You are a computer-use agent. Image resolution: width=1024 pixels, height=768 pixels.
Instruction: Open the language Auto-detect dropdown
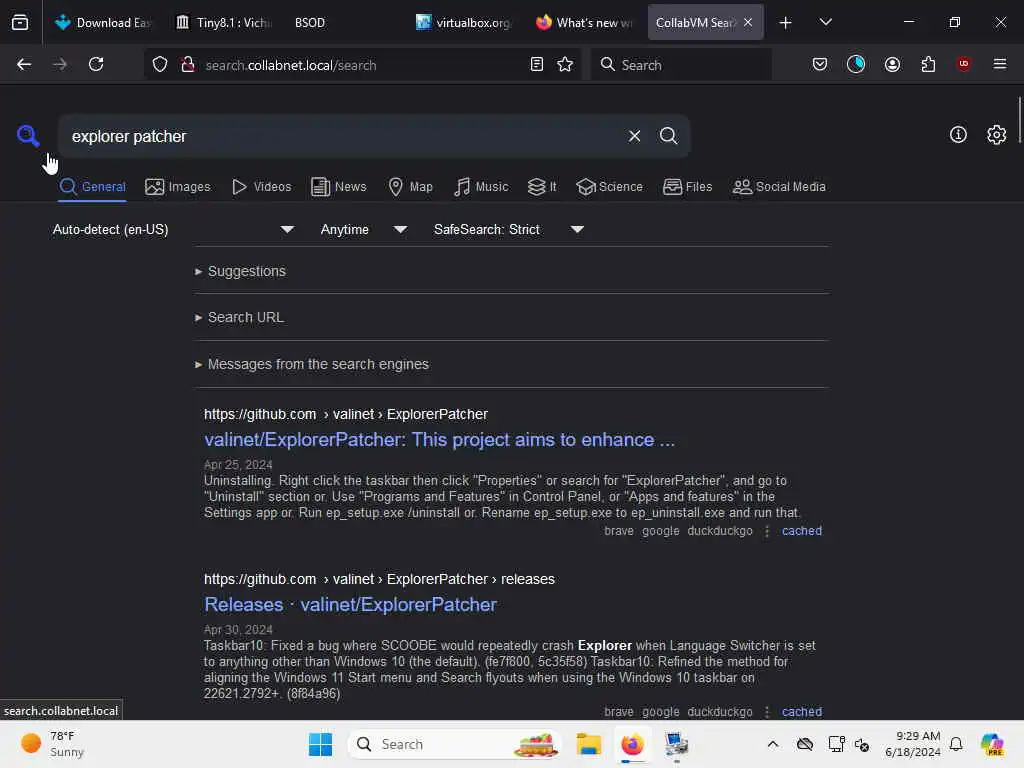coord(173,229)
